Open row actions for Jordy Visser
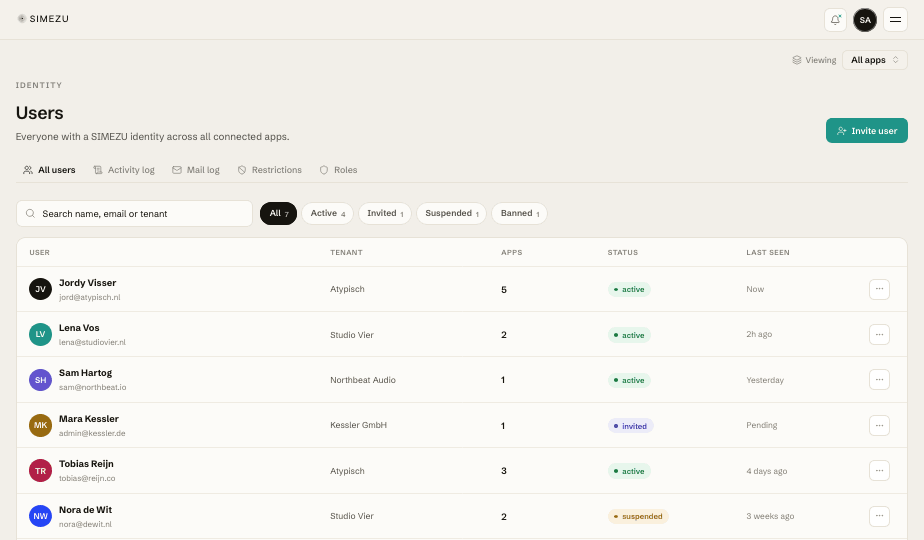 879,289
